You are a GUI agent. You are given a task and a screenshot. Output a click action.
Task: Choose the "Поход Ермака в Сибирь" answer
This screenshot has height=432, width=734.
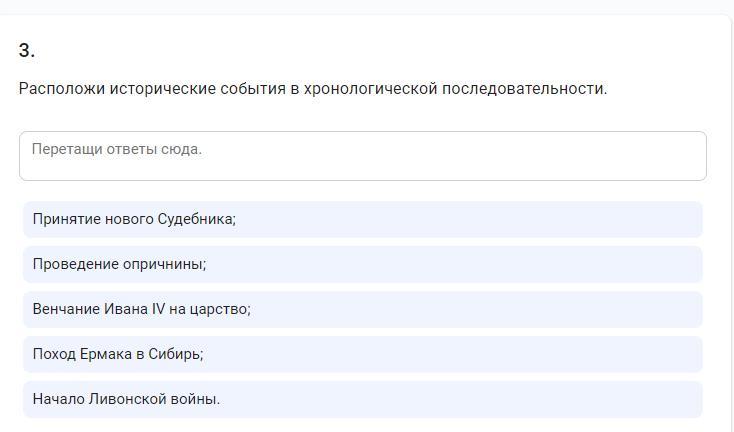[362, 354]
